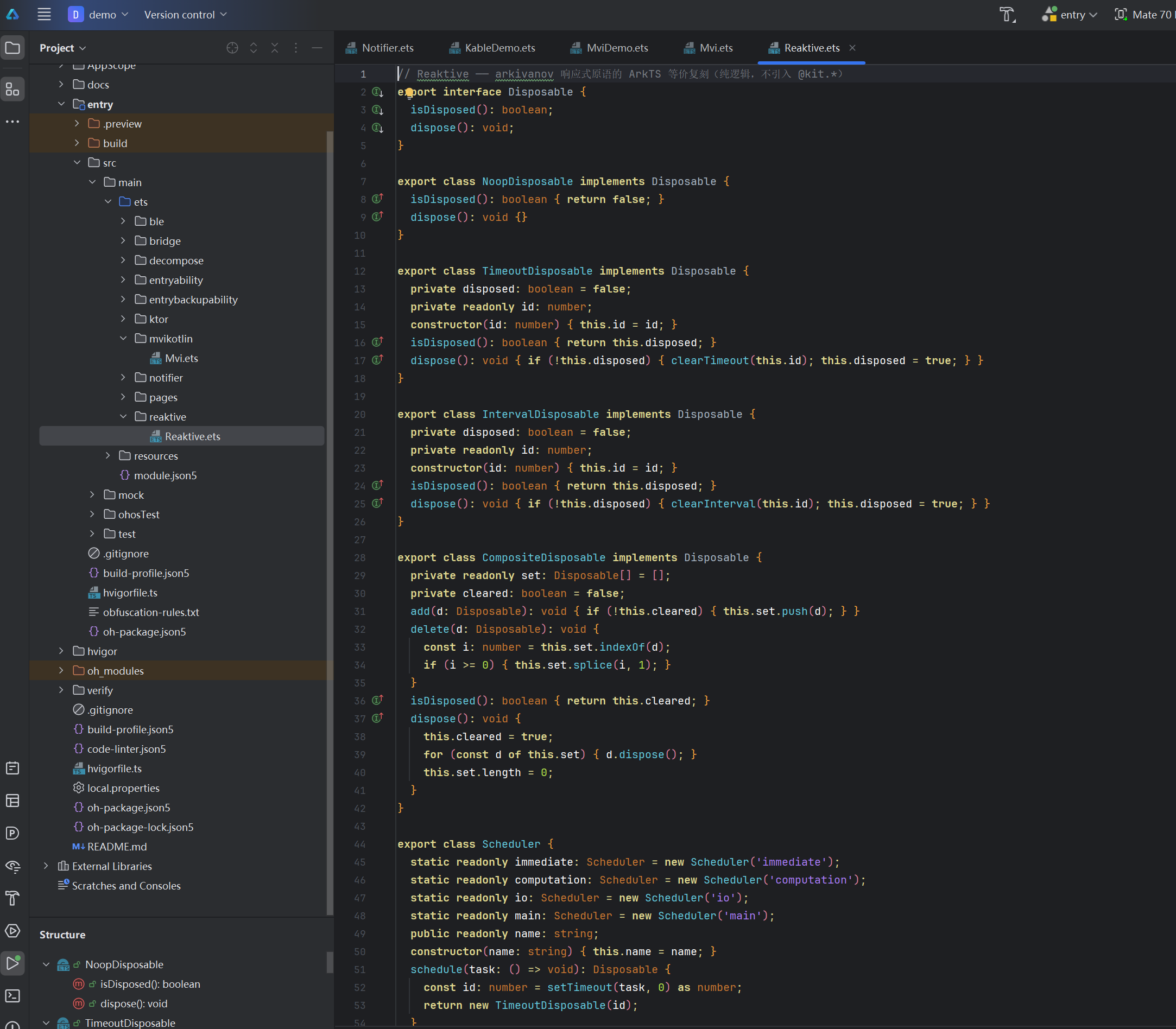Click the More tool windows ellipsis
The width and height of the screenshot is (1176, 1029).
(12, 122)
